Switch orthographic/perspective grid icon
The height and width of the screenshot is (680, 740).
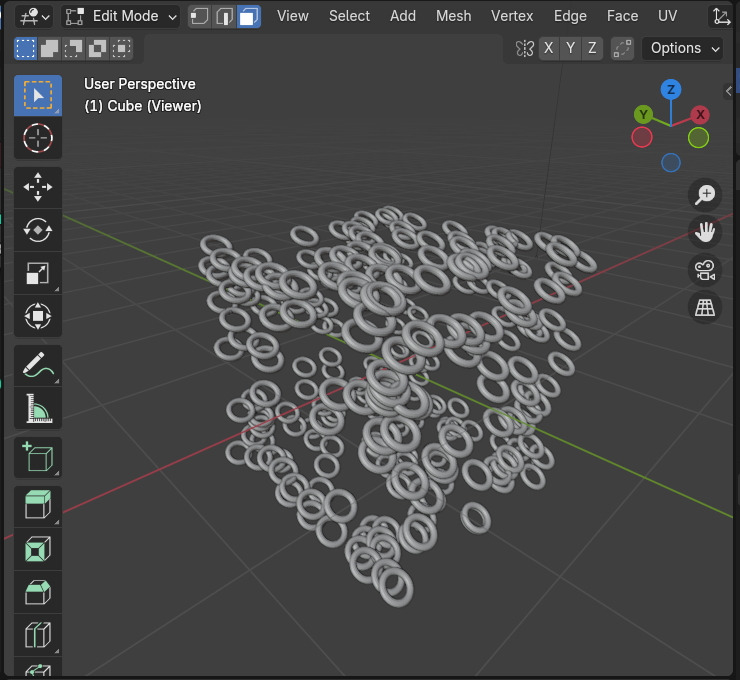click(705, 308)
